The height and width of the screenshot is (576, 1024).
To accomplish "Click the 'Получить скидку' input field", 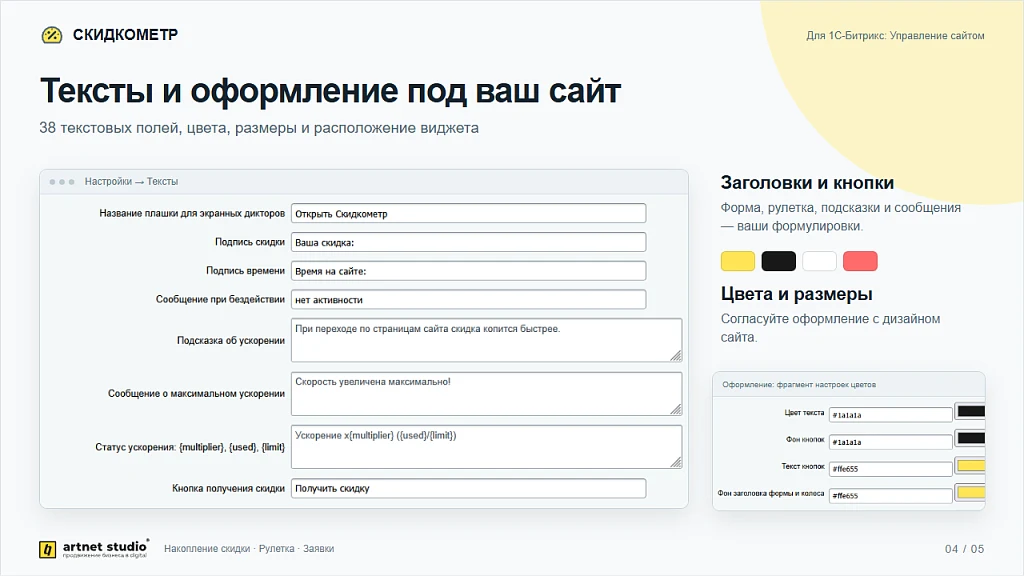I will 468,488.
